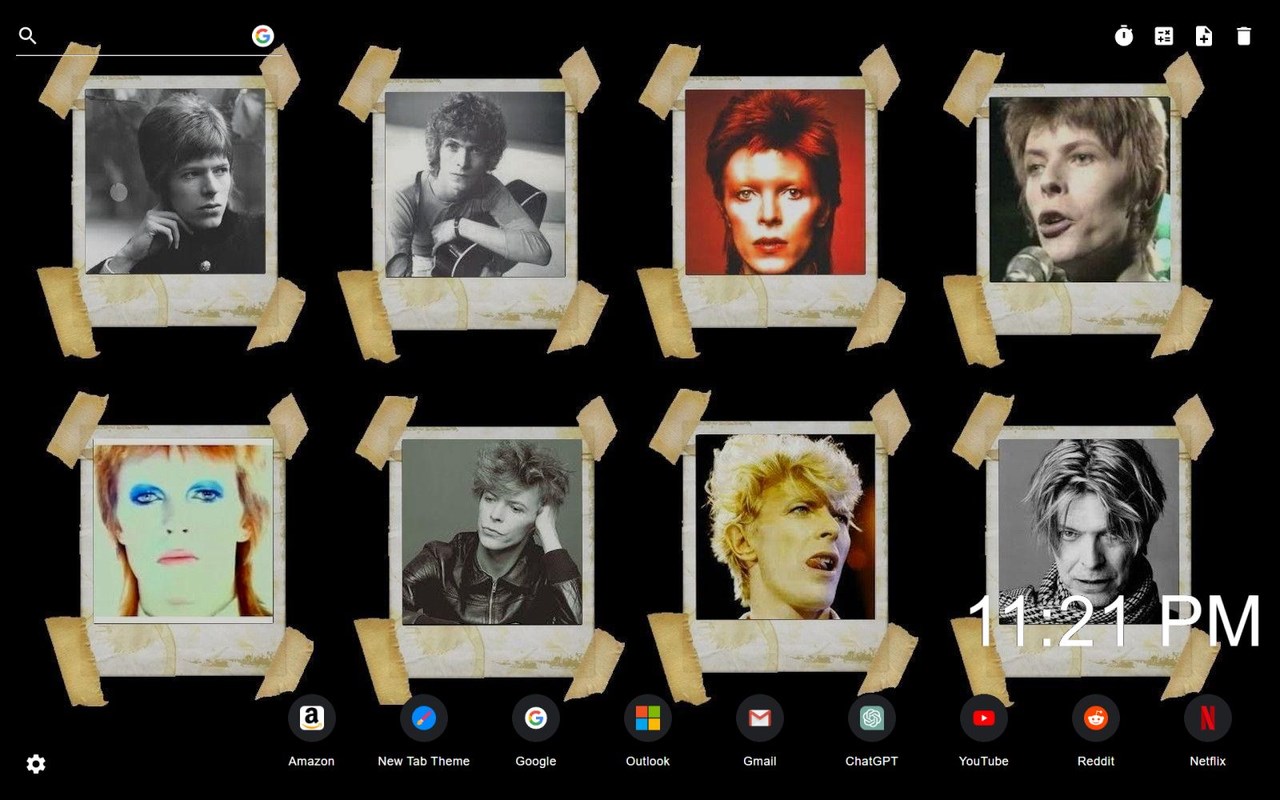1280x800 pixels.
Task: Open the Outlook shortcut icon
Action: 648,718
